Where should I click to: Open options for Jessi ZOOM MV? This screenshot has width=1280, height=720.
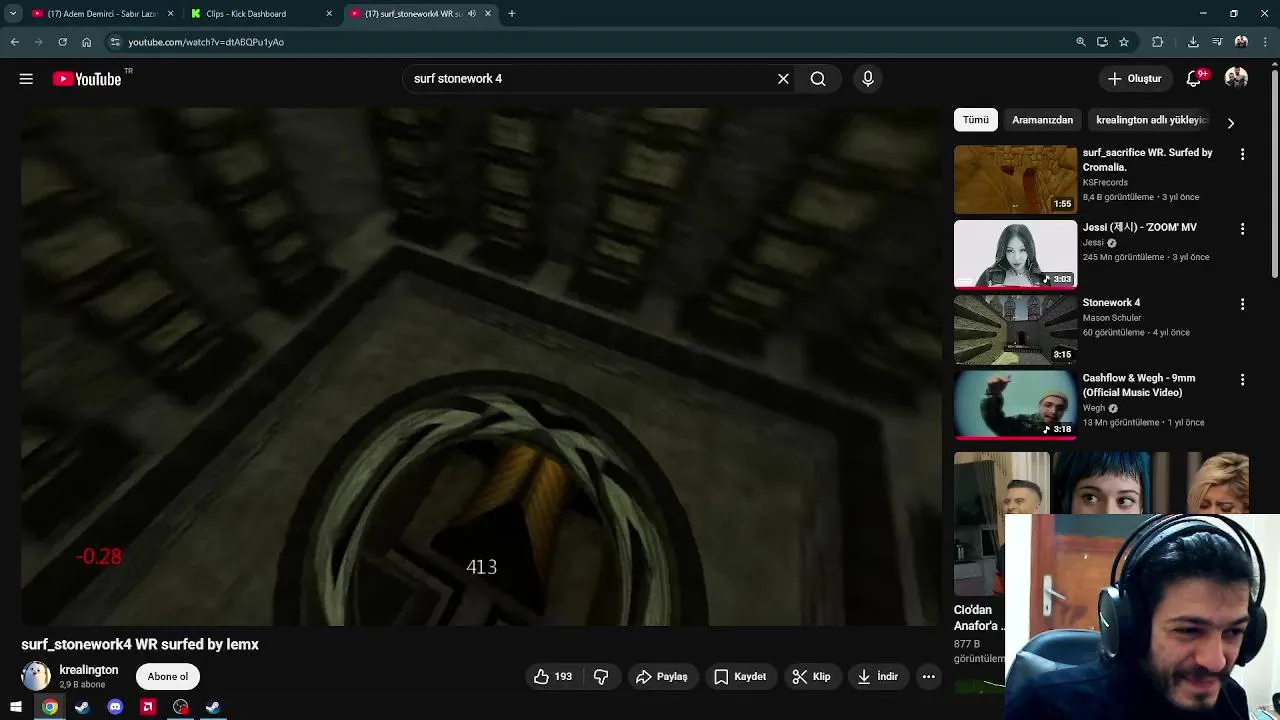(1242, 229)
